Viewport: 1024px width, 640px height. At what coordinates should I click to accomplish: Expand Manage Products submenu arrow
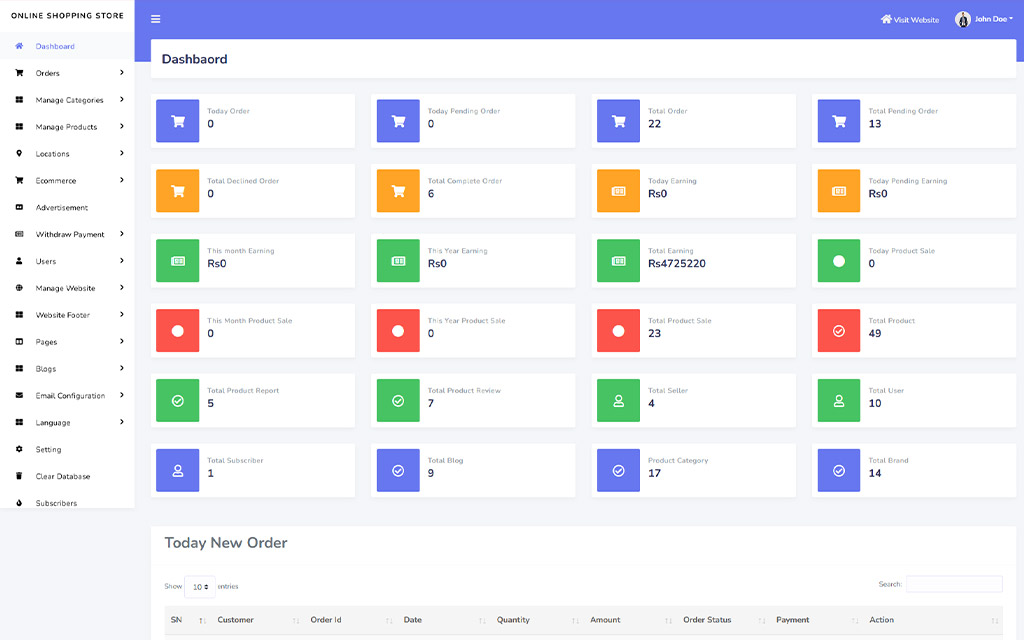(121, 127)
